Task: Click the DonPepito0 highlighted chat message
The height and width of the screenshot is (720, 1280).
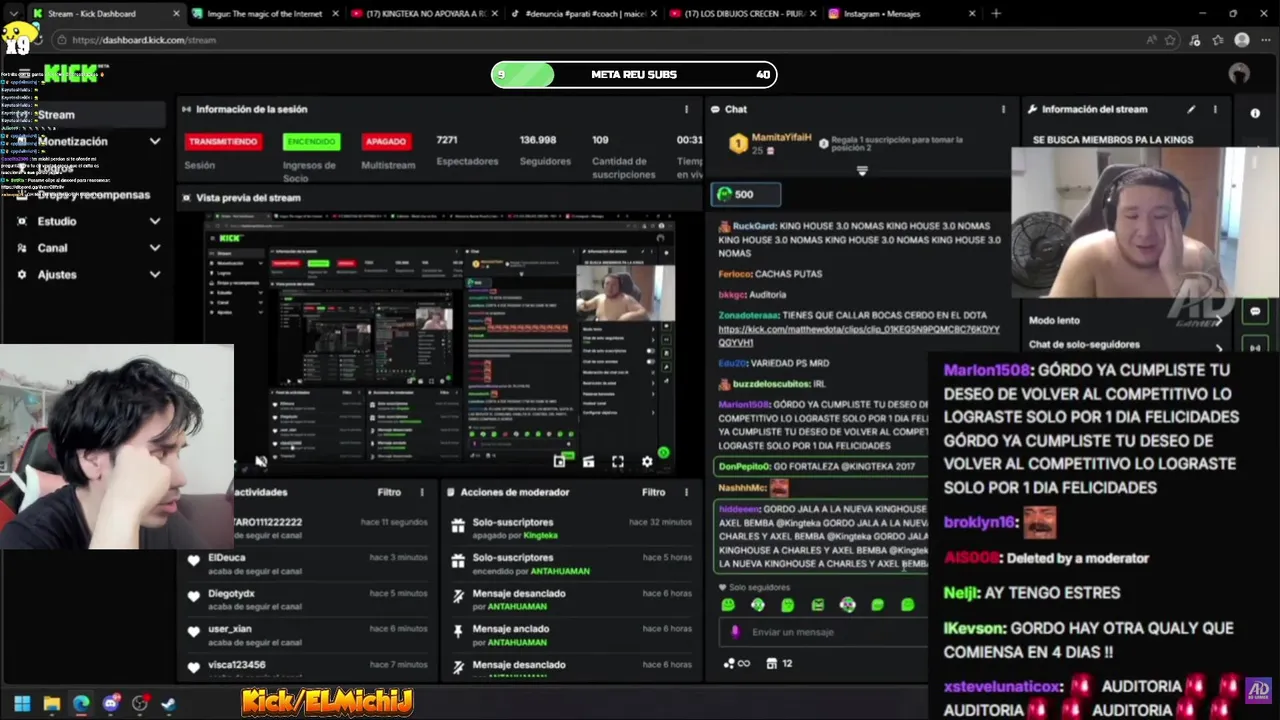Action: coord(820,467)
